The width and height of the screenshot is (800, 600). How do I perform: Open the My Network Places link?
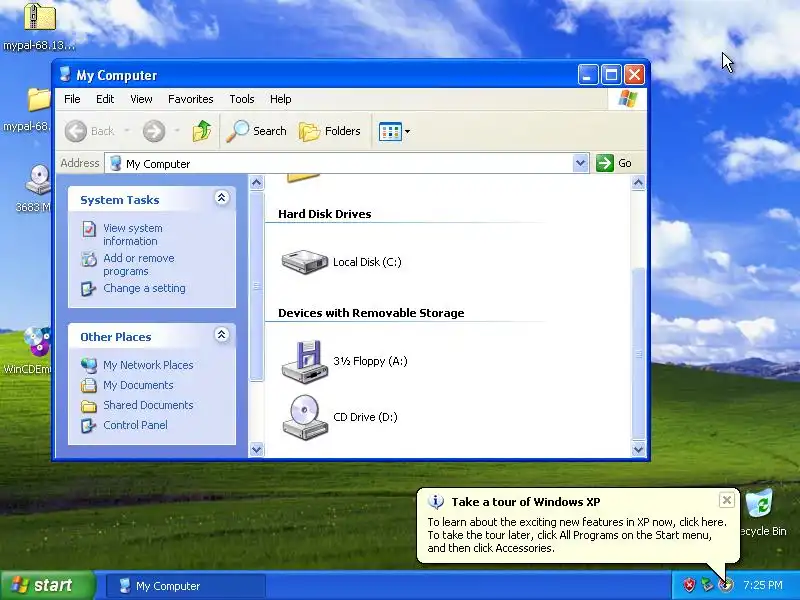coord(148,365)
